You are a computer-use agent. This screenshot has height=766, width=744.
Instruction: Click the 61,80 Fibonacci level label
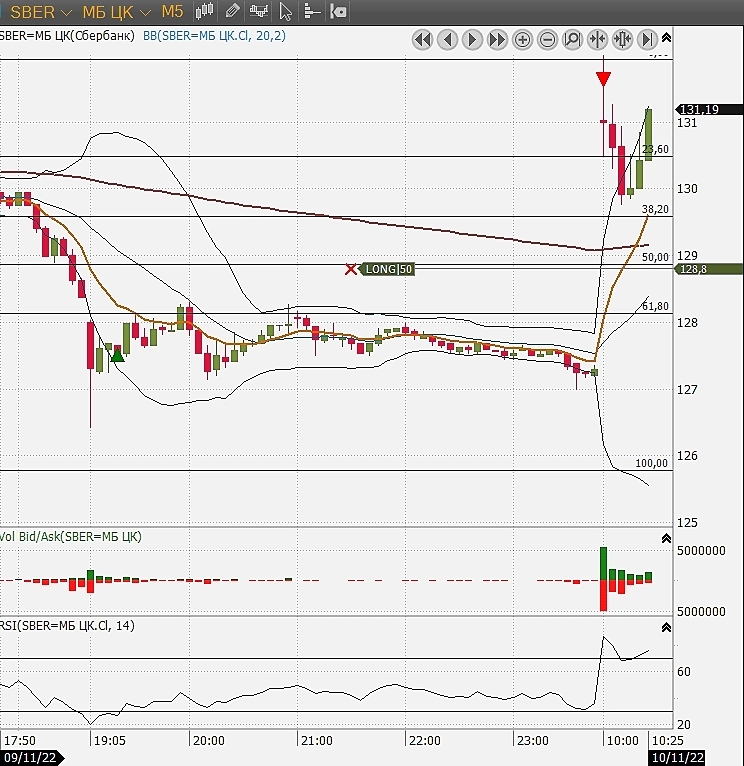(655, 306)
